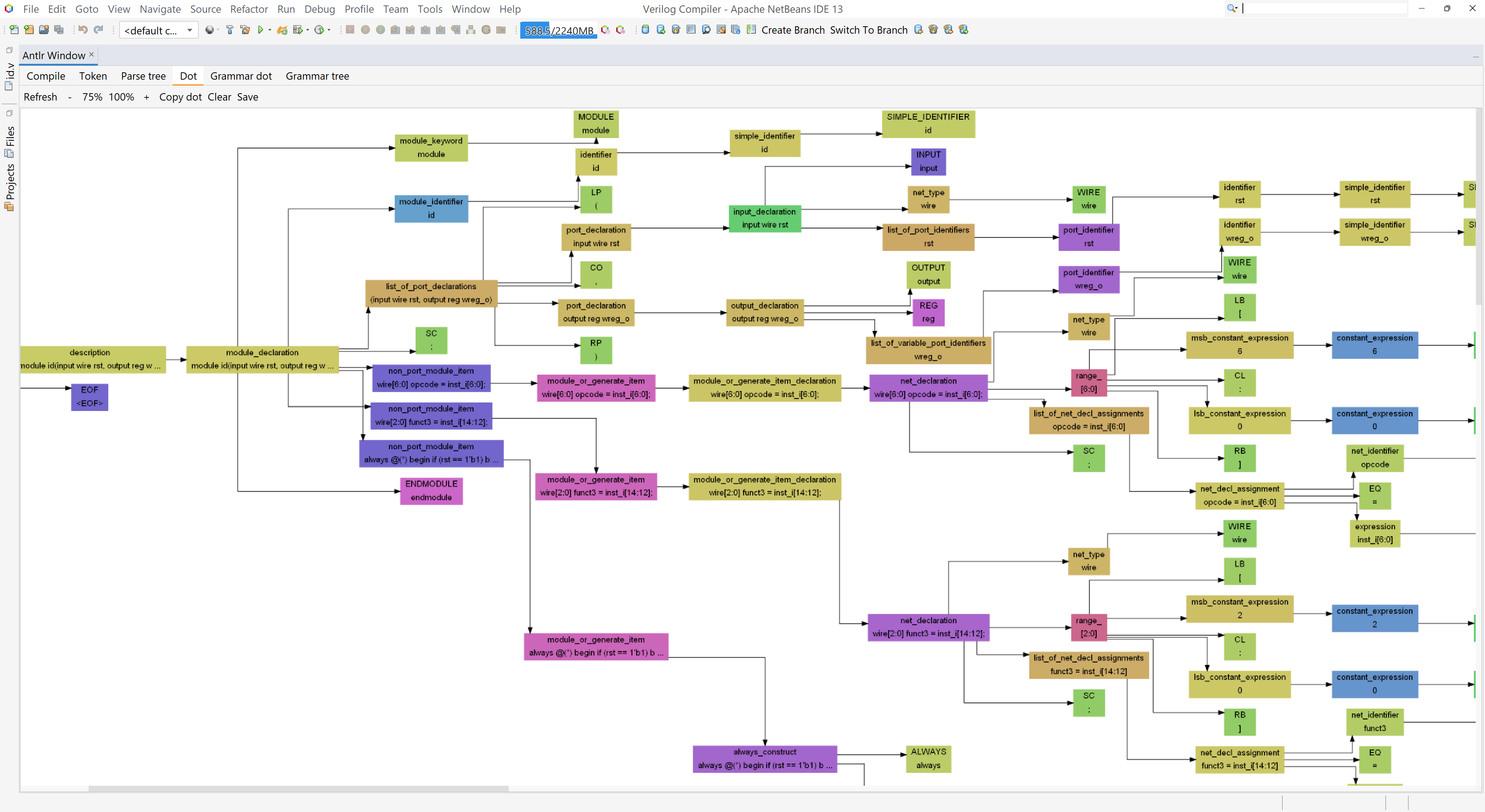Click the Profile Project clock icon

[x=320, y=30]
